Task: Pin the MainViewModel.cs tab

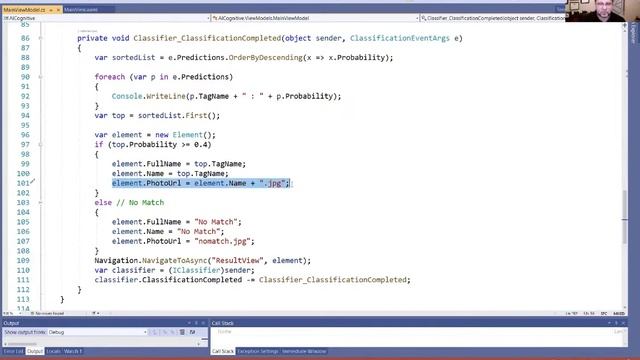Action: click(x=51, y=9)
